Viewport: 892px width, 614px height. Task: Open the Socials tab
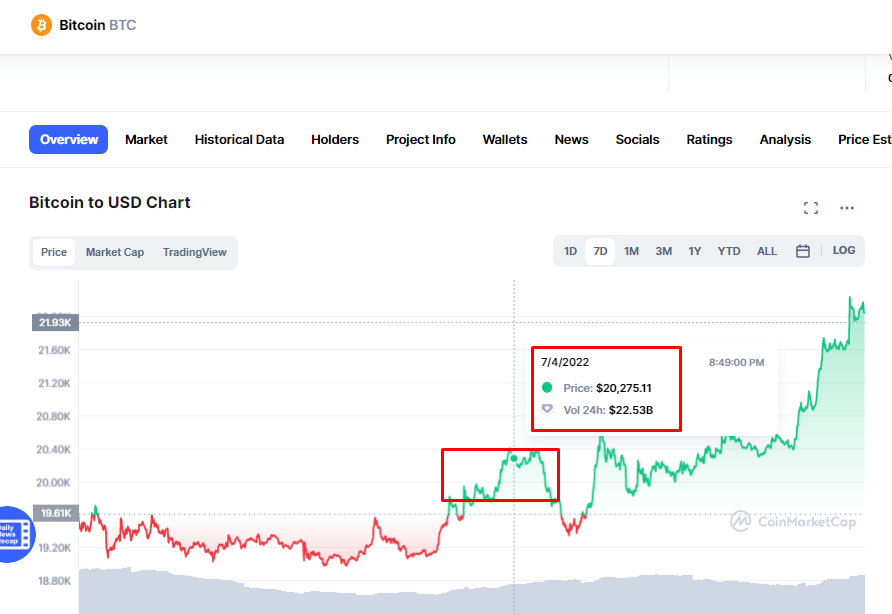point(637,139)
